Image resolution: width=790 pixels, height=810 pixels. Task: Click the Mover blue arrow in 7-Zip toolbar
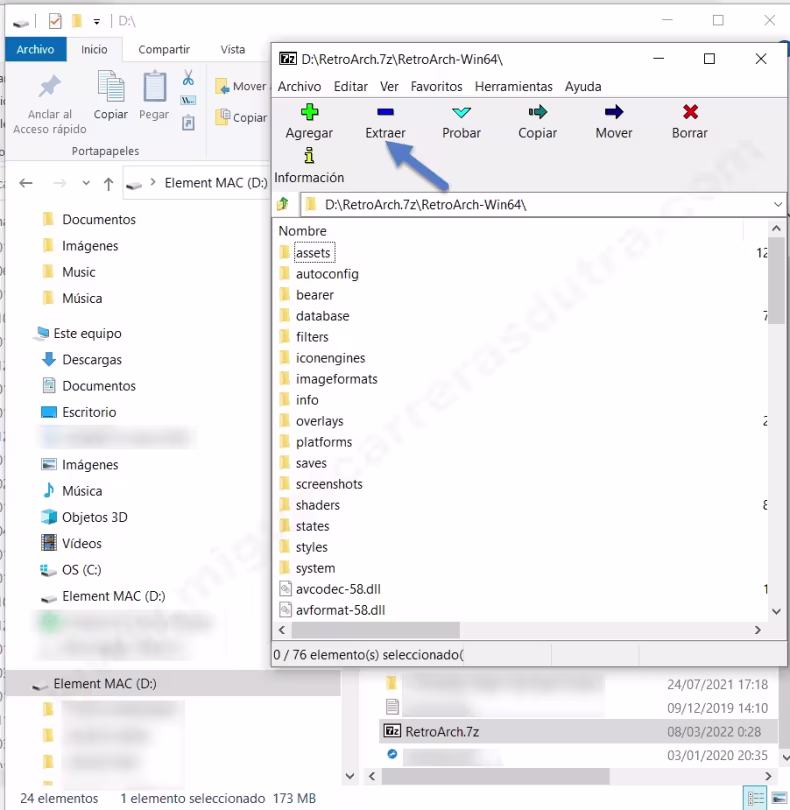pyautogui.click(x=614, y=112)
